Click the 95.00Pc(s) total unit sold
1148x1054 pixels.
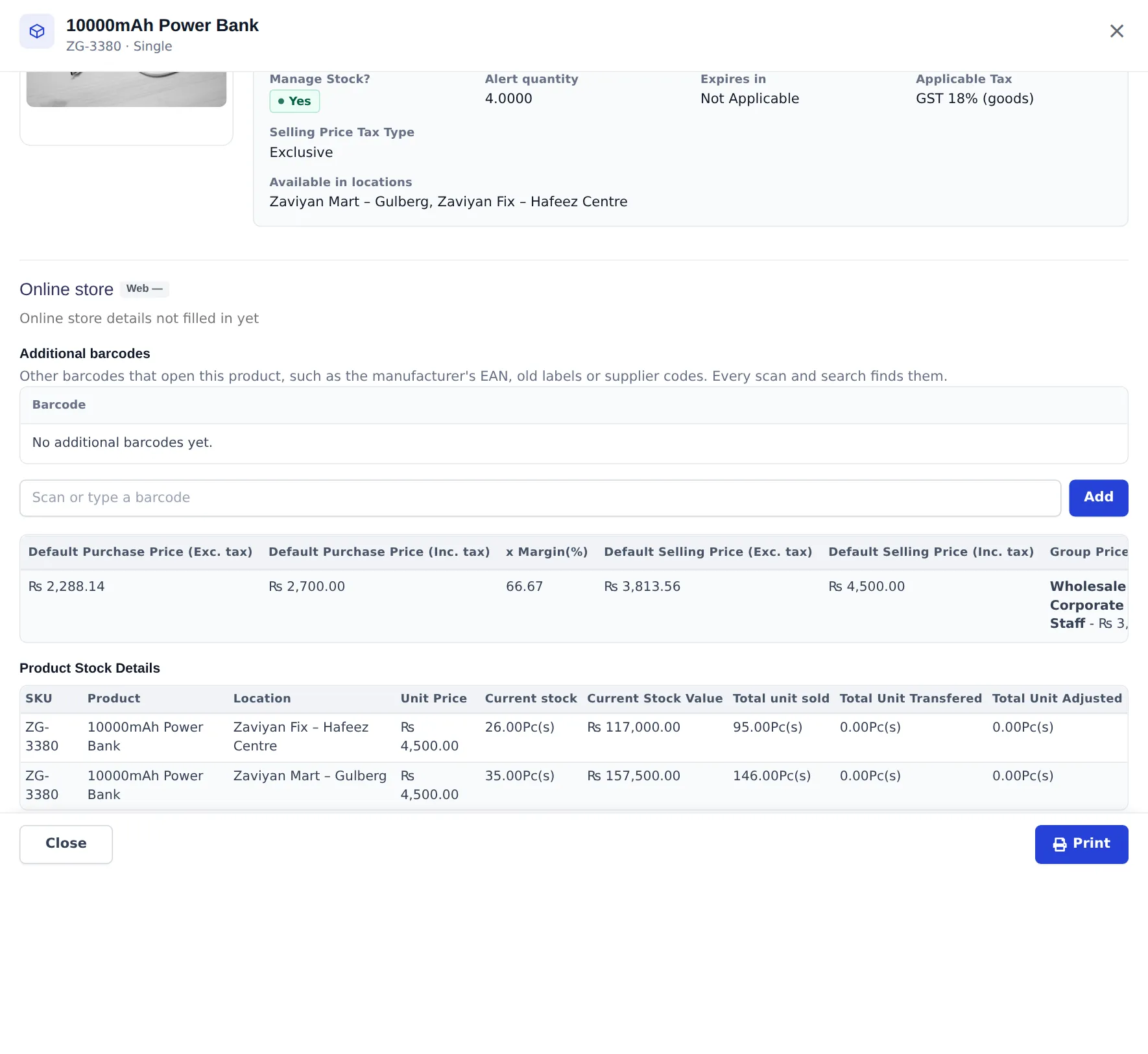(767, 727)
